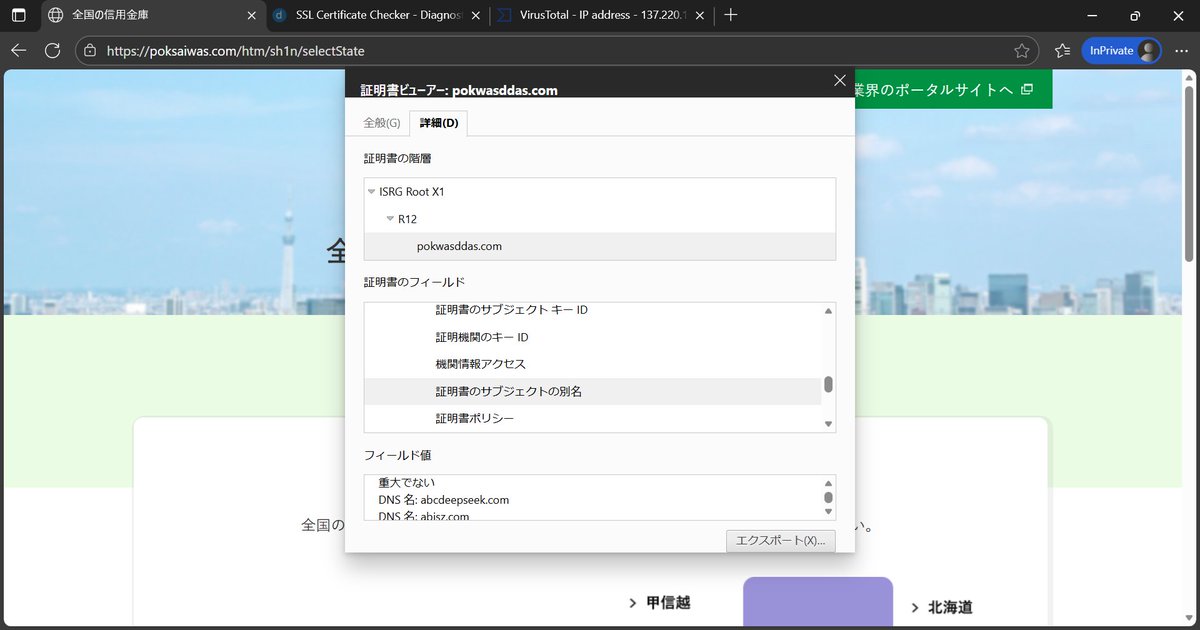Click the purple map region block
Screen dimensions: 1200x630
click(818, 601)
